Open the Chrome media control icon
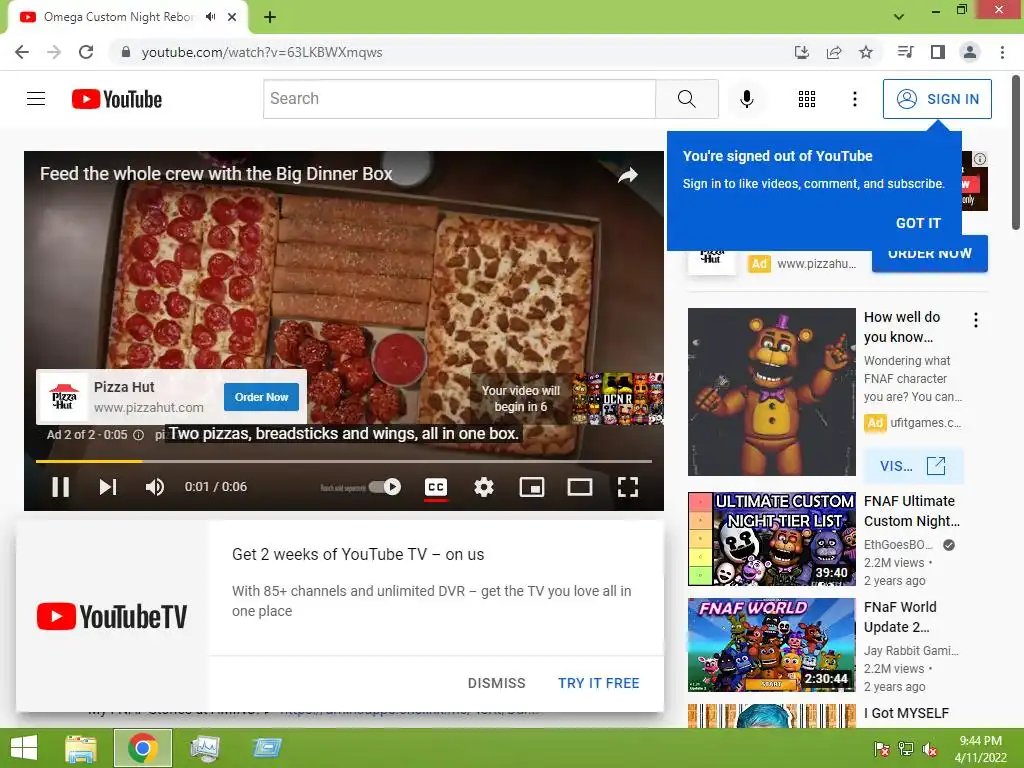The image size is (1024, 768). pos(905,52)
